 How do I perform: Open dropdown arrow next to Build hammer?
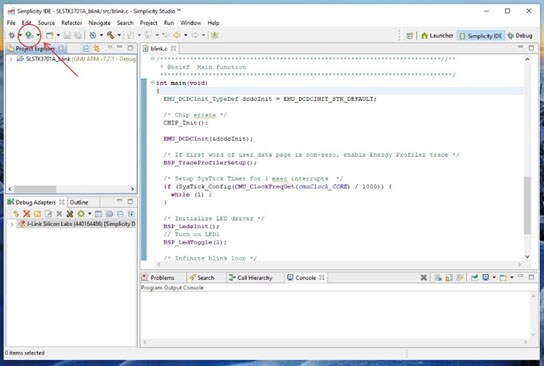coord(119,35)
